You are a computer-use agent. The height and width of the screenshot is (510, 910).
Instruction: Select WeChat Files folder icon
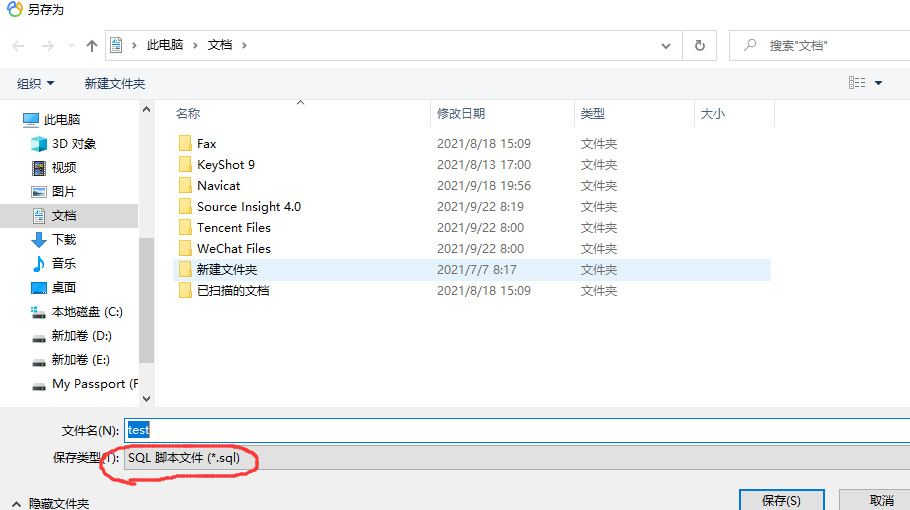[185, 248]
